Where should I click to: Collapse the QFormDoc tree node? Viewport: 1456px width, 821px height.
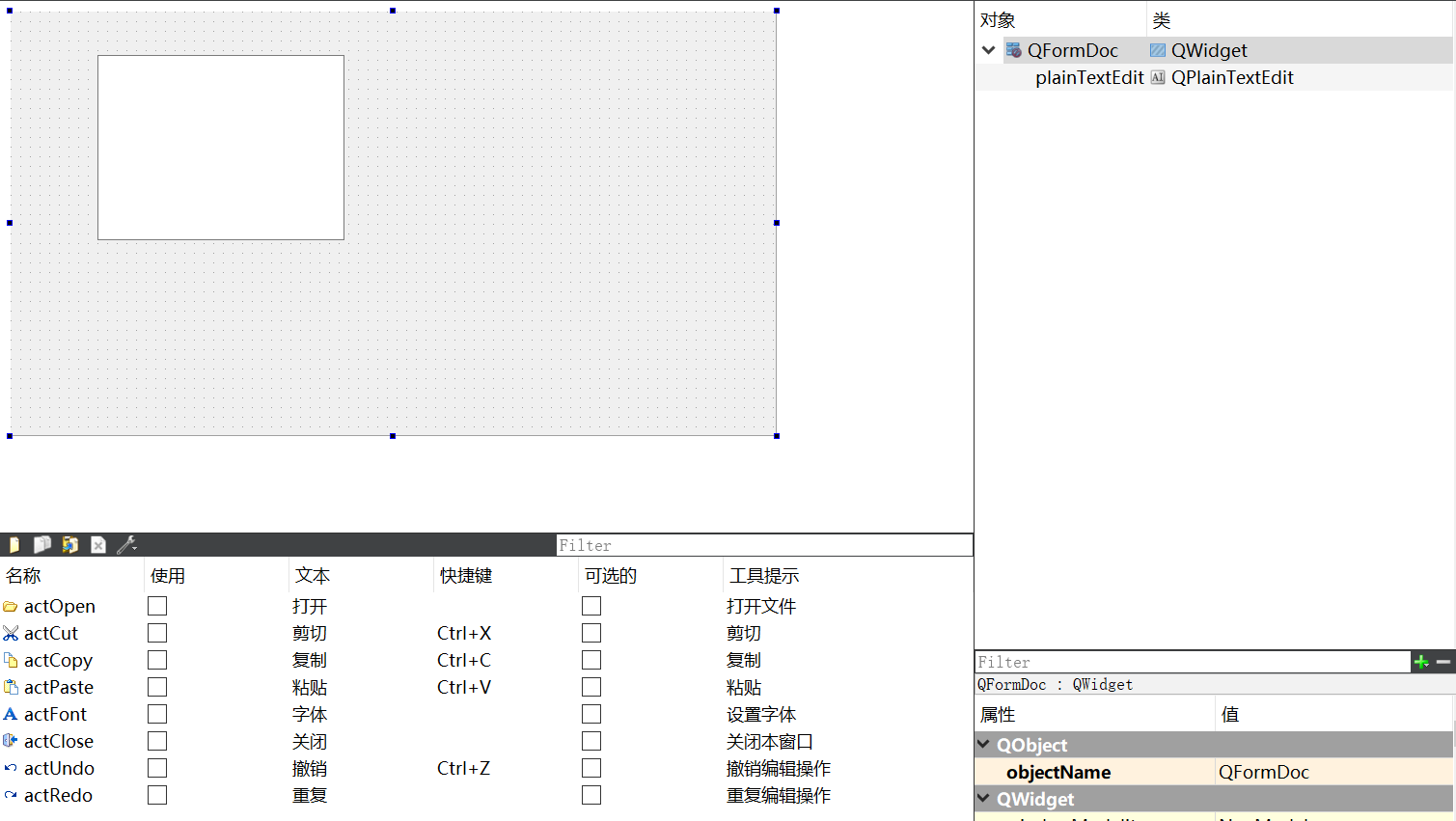pyautogui.click(x=988, y=50)
